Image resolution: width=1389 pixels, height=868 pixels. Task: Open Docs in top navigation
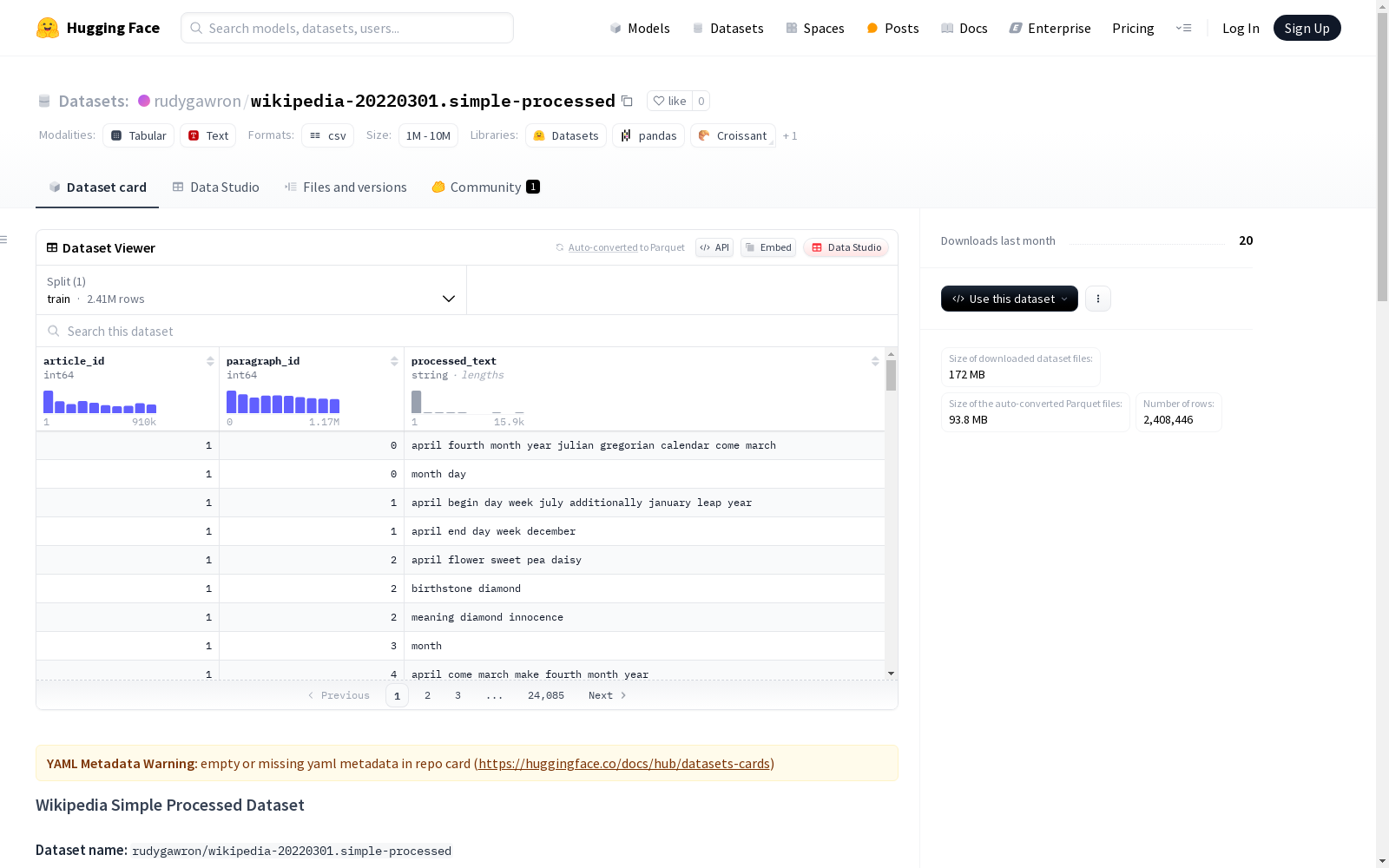pos(964,28)
